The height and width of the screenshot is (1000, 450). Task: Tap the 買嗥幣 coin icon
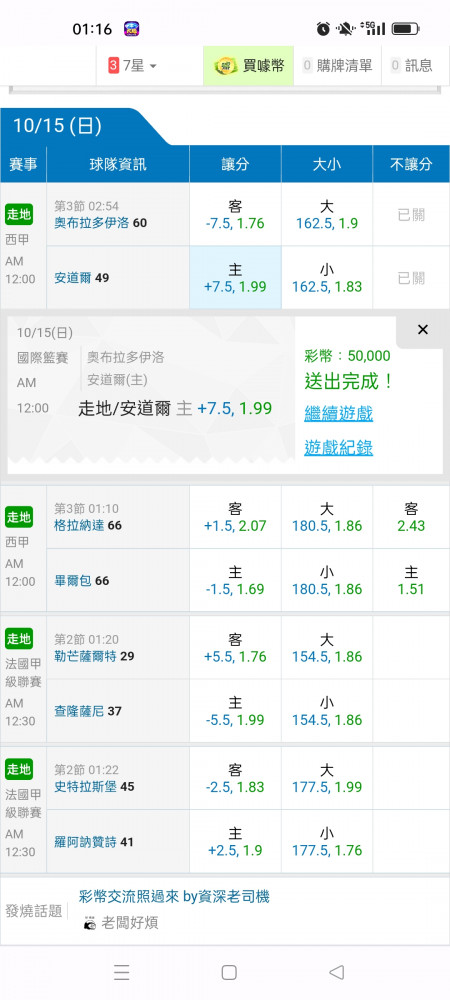click(x=226, y=65)
